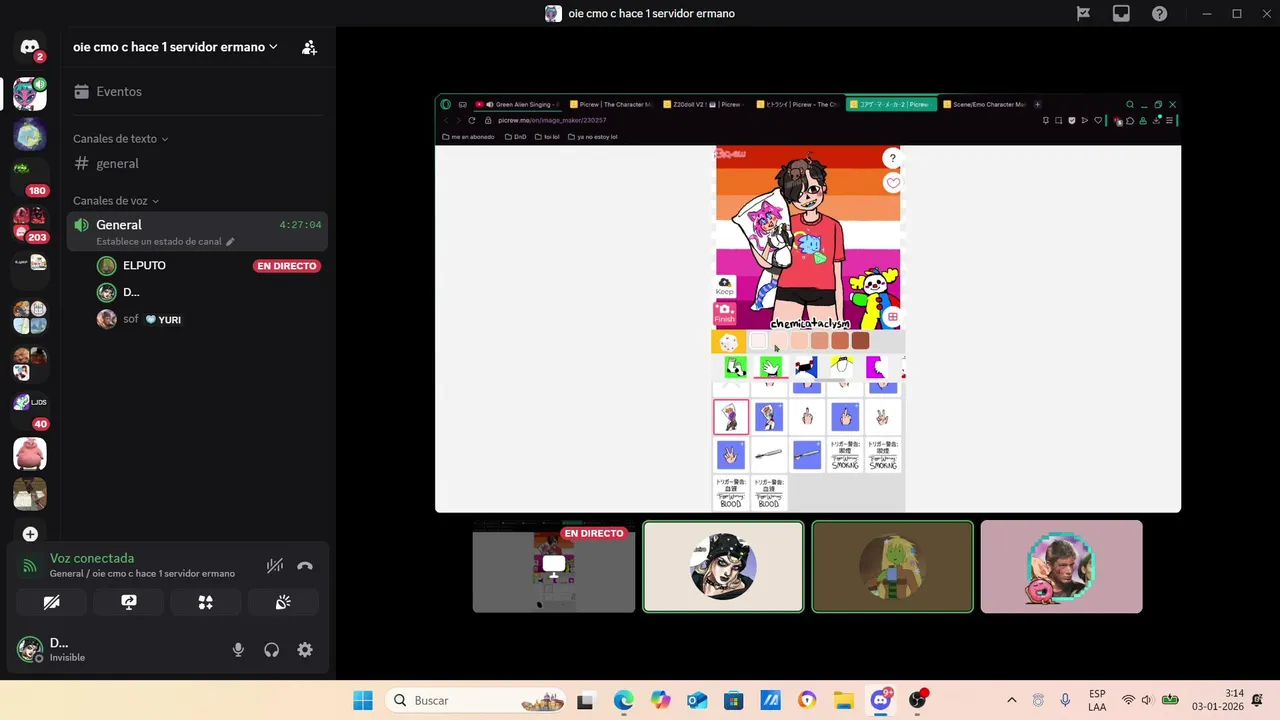Open server with 203 notifications badge
Viewport: 1280px width, 720px height.
pyautogui.click(x=30, y=224)
